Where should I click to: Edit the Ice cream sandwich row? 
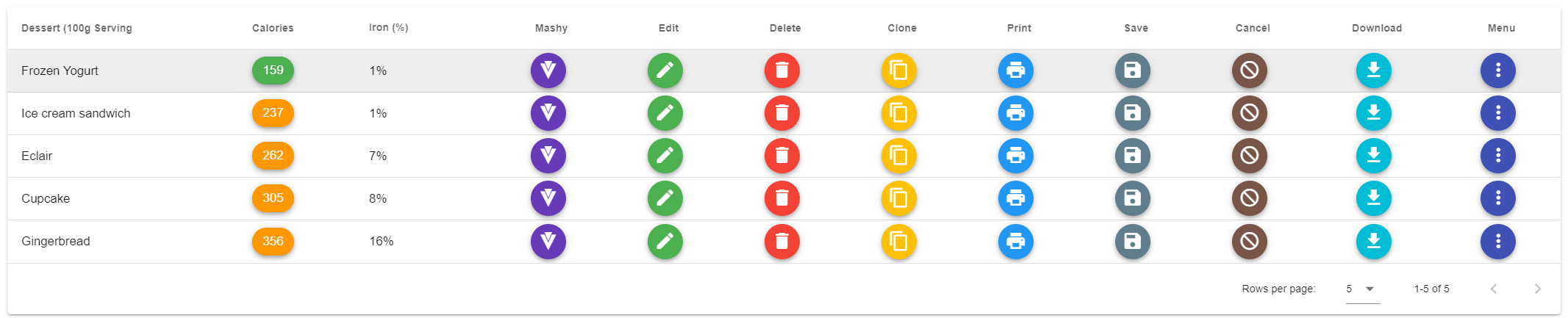coord(665,113)
